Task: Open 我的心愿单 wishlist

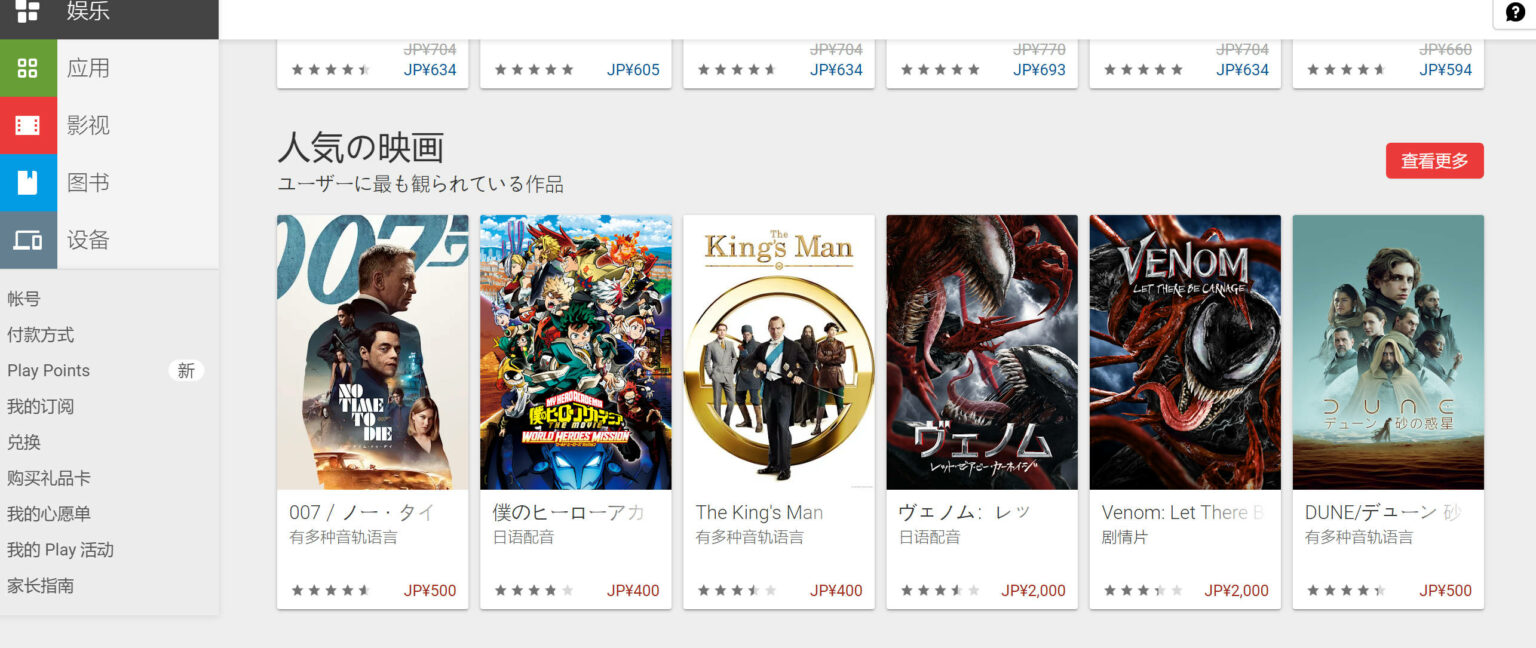Action: tap(49, 514)
